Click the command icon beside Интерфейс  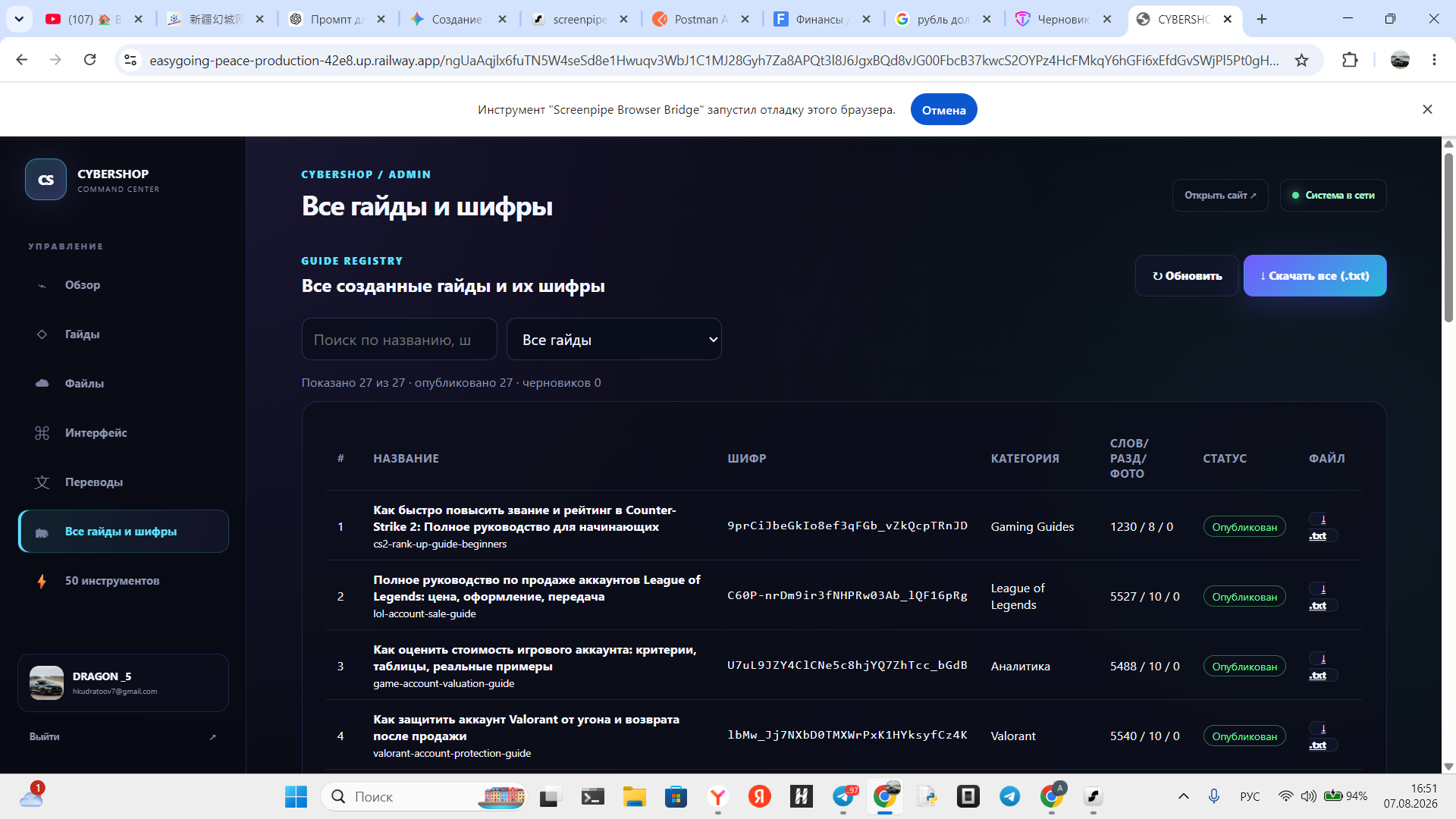click(42, 433)
